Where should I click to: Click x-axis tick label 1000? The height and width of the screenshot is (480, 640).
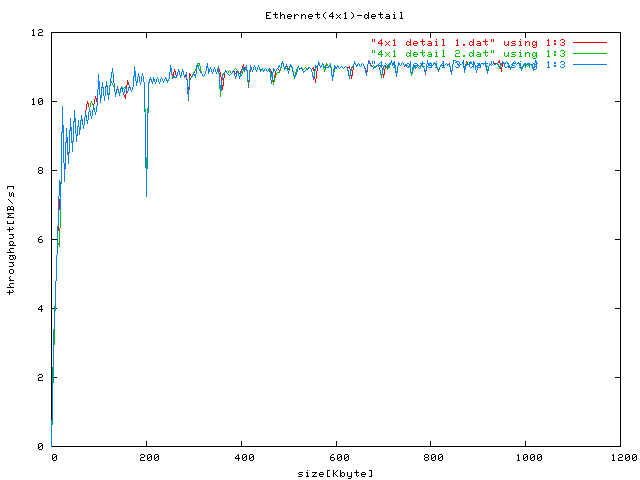tap(529, 458)
